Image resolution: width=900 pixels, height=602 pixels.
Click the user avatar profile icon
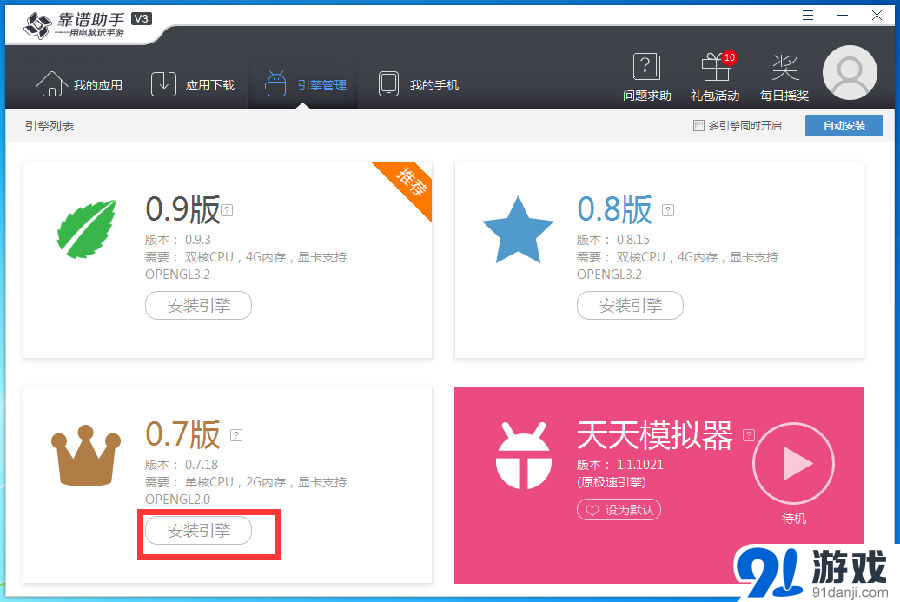pos(849,73)
